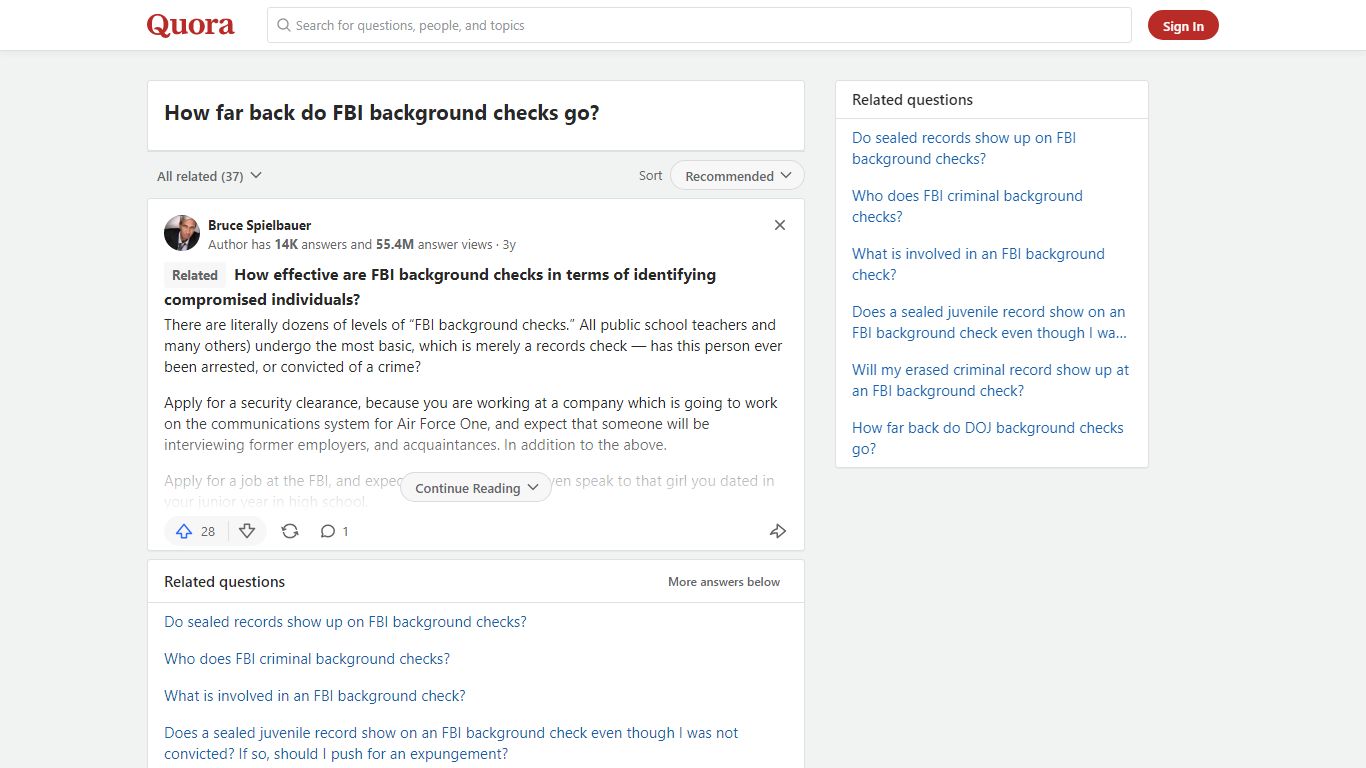Click the search magnifier icon
Image resolution: width=1366 pixels, height=768 pixels.
[284, 25]
